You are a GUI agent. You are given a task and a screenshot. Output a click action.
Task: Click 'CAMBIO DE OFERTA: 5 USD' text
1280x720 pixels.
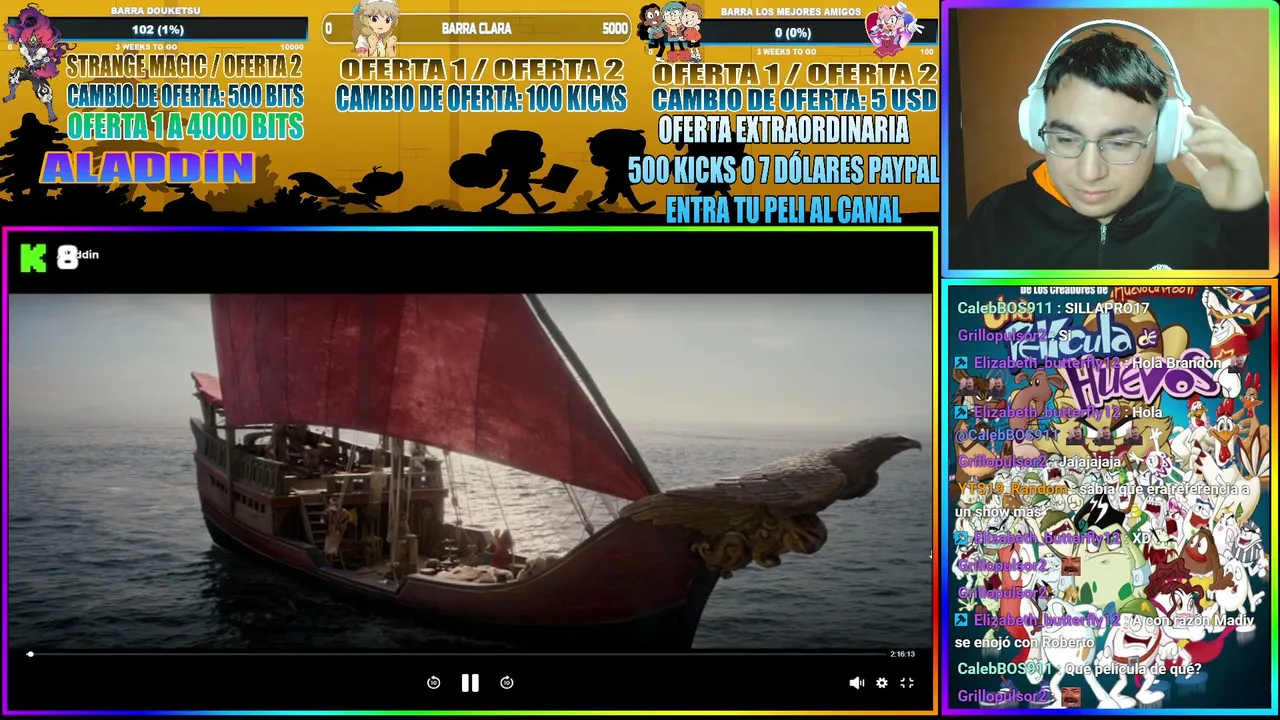click(794, 100)
